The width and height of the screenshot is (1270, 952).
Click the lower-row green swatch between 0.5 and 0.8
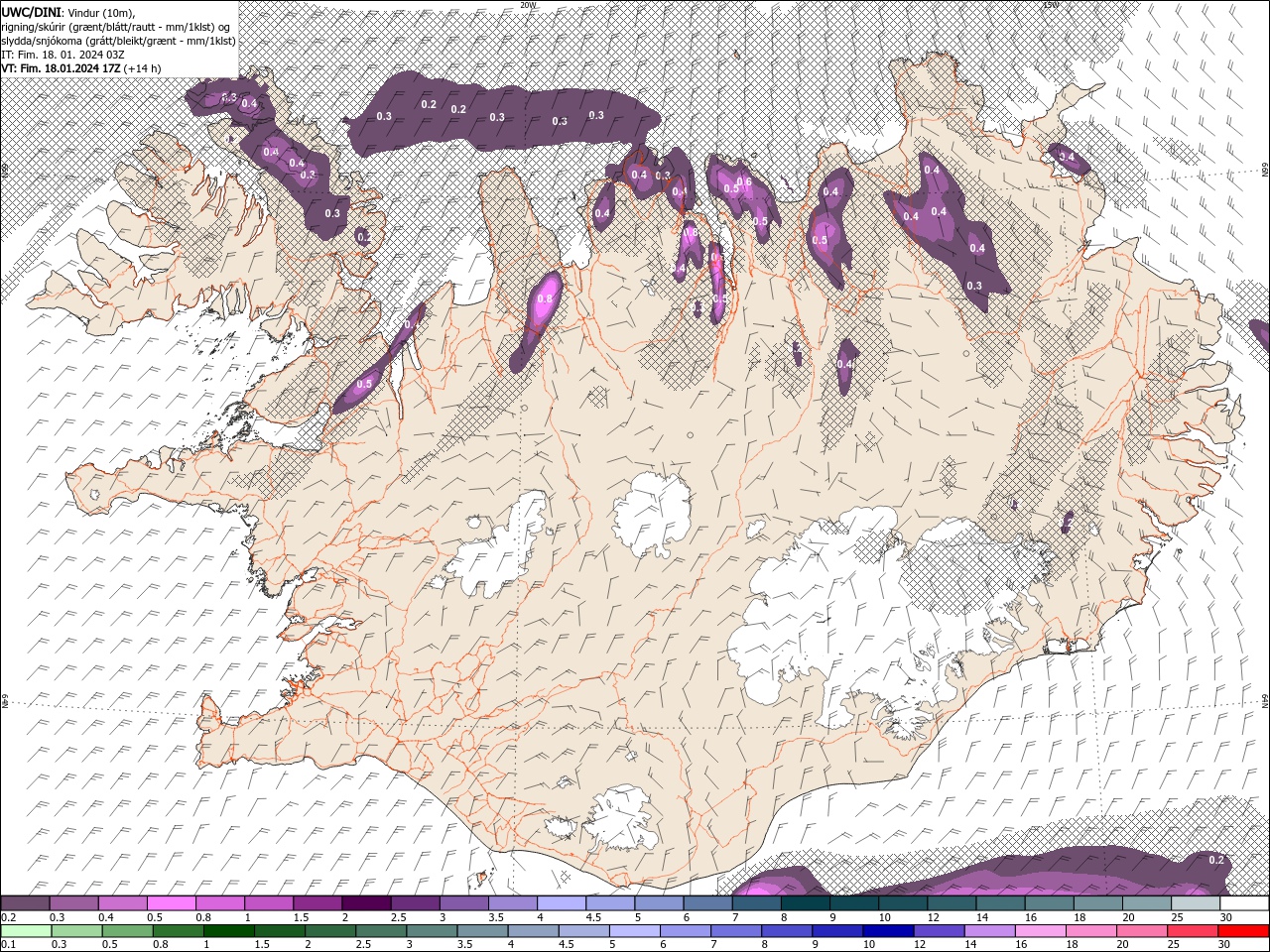pos(127,931)
